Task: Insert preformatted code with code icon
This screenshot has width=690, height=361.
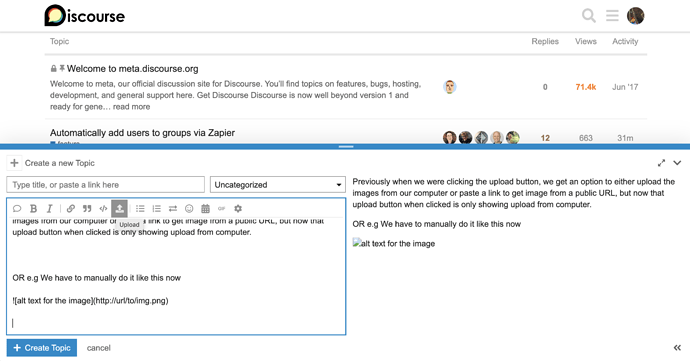Action: point(103,209)
